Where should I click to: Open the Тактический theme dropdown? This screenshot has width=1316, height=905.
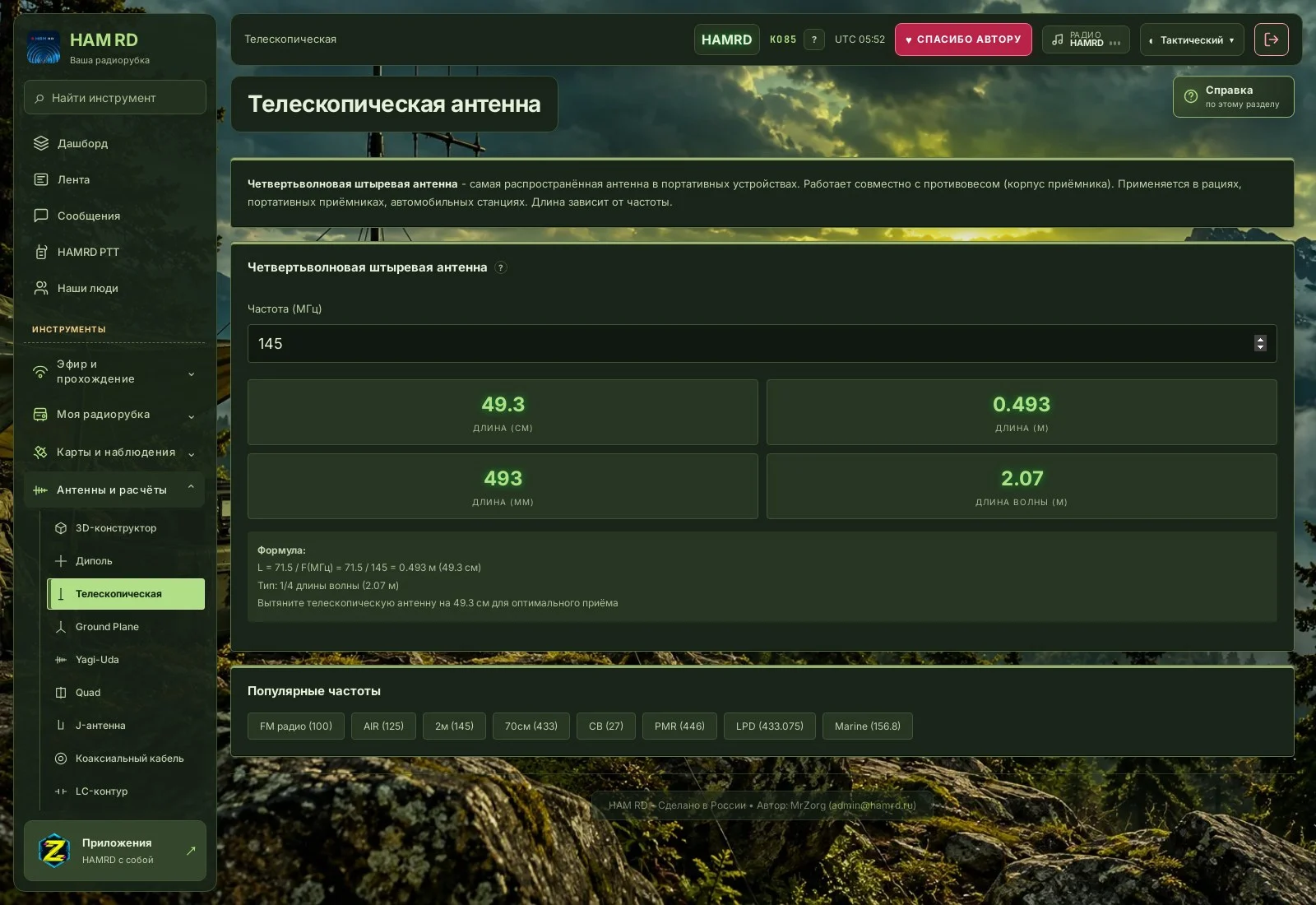[x=1192, y=39]
